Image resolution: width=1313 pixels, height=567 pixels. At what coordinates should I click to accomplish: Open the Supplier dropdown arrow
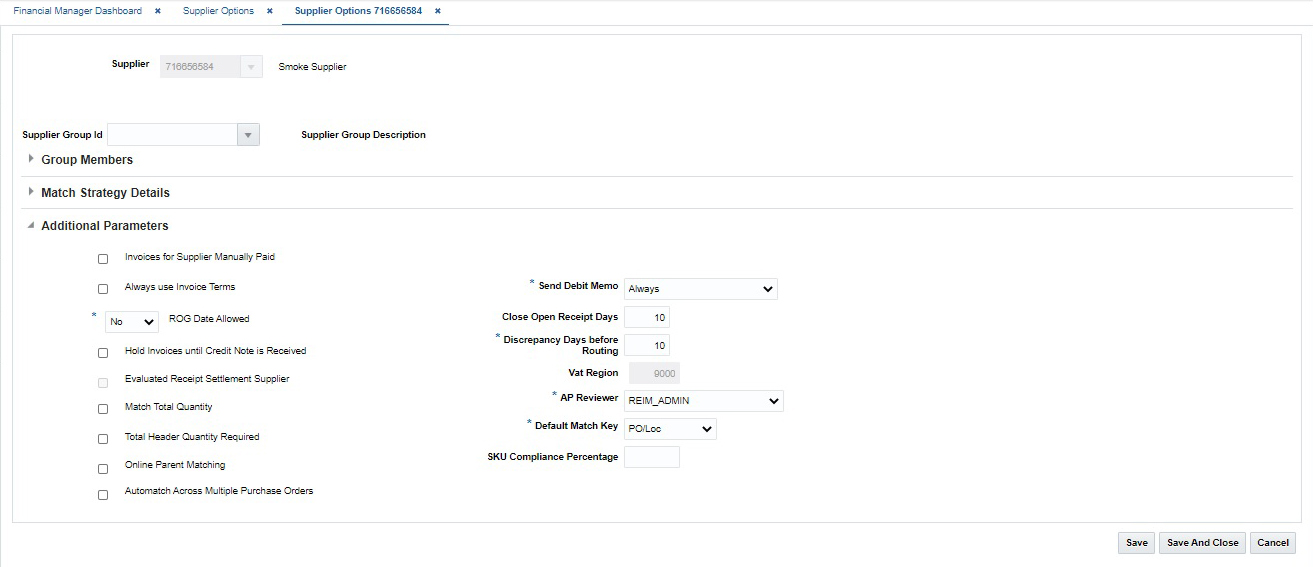[251, 67]
